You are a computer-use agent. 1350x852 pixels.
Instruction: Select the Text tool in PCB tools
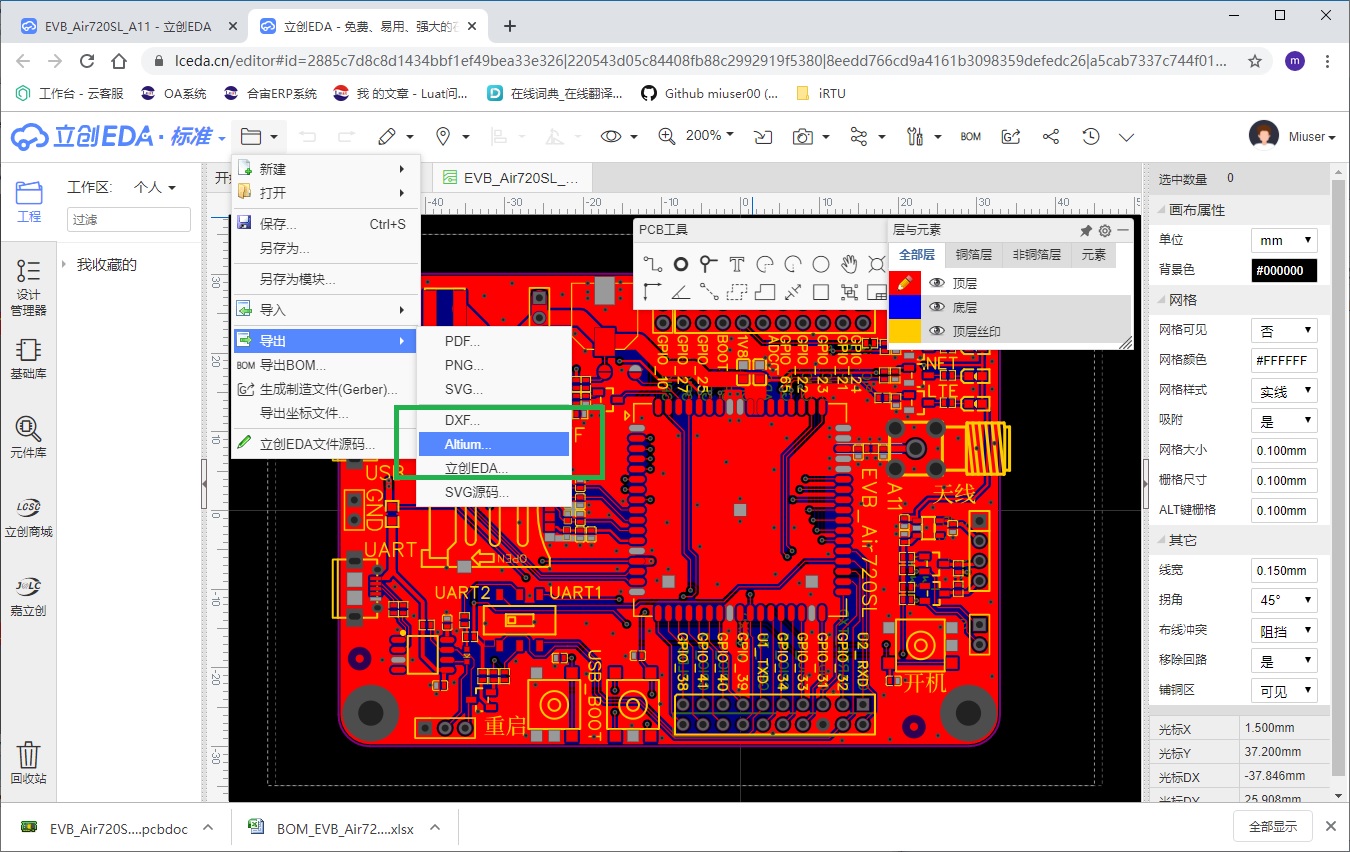(x=737, y=264)
